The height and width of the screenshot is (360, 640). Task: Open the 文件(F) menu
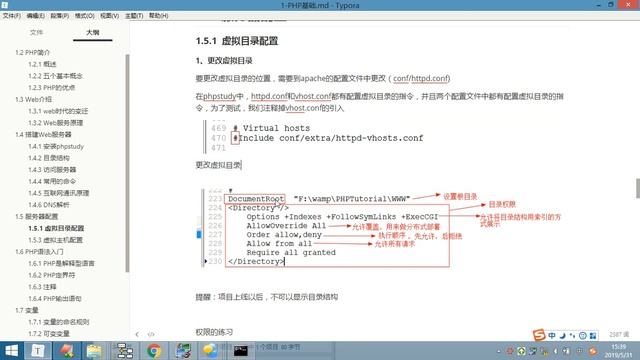[x=12, y=16]
